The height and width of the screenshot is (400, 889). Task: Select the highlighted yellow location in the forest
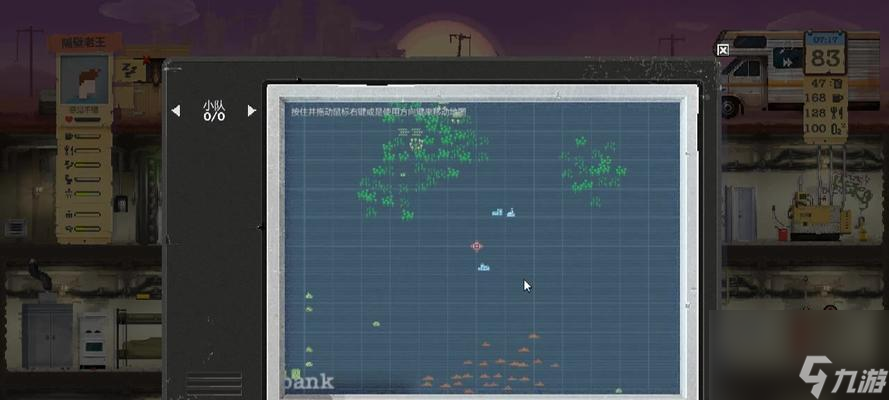tap(417, 144)
